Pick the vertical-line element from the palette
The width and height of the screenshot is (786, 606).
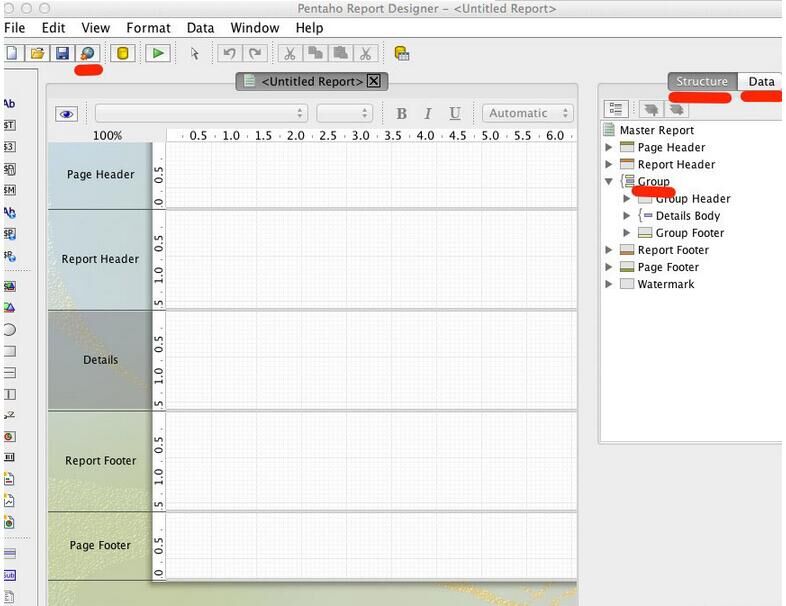pyautogui.click(x=9, y=394)
